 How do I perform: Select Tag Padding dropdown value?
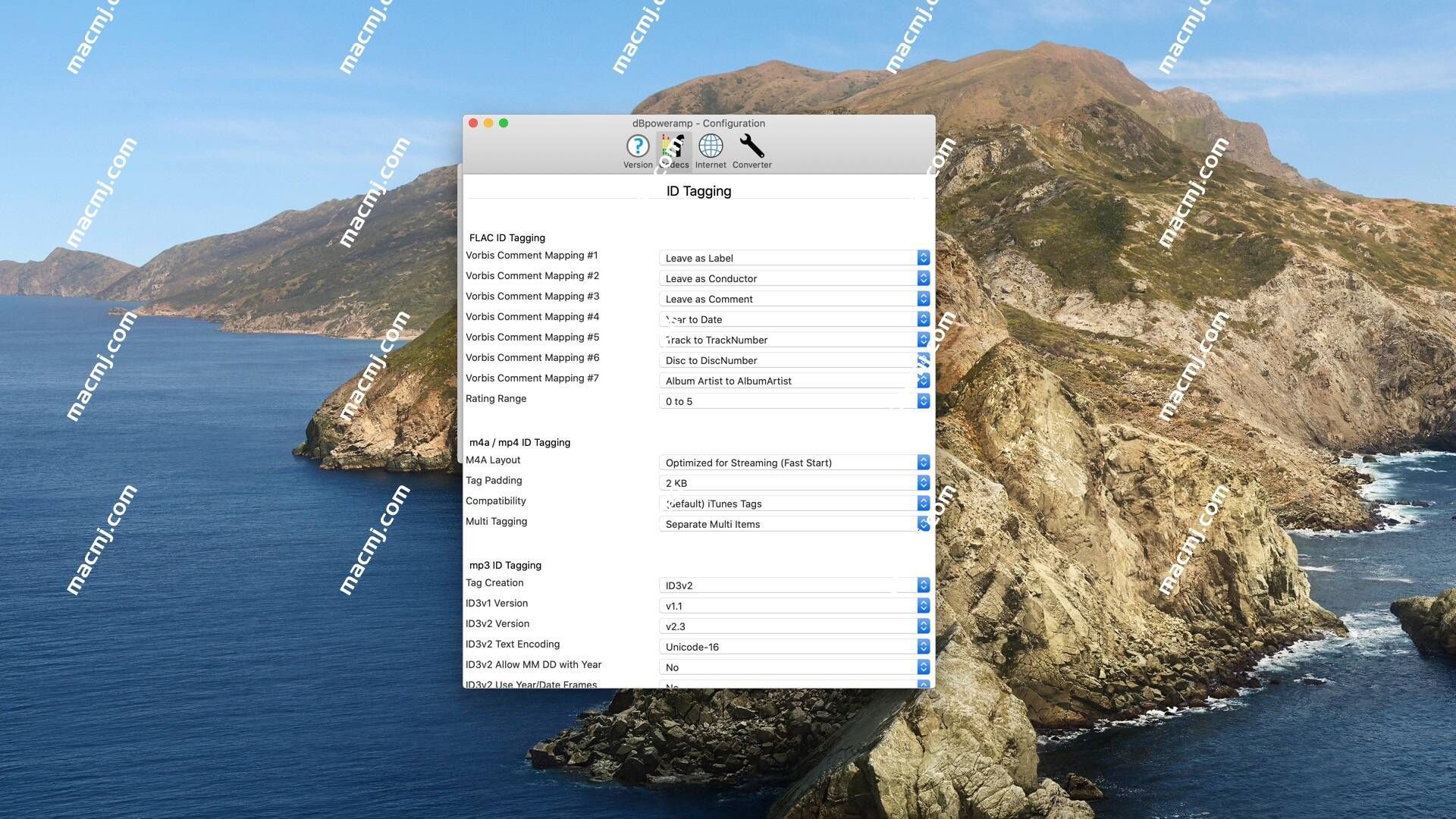coord(793,482)
